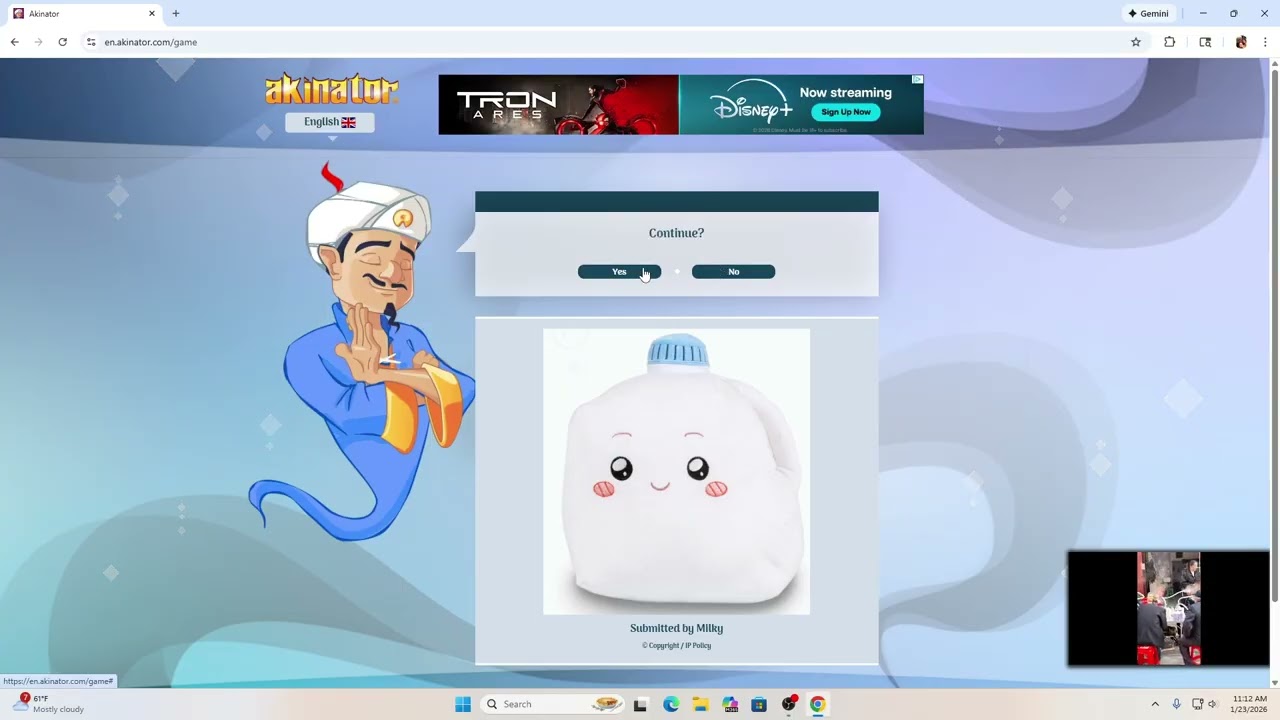Launch Microsoft Edge from the taskbar
Screen dimensions: 1280x720
click(x=670, y=704)
